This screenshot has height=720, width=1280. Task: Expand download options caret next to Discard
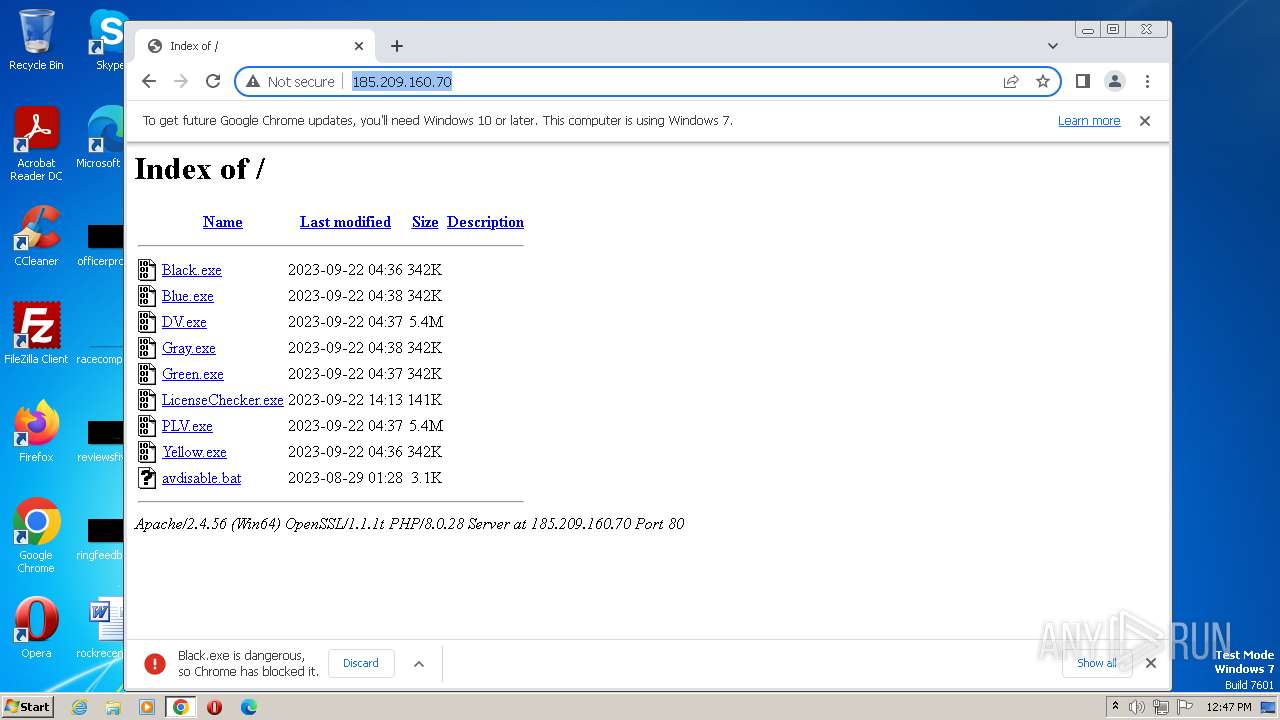pos(419,663)
